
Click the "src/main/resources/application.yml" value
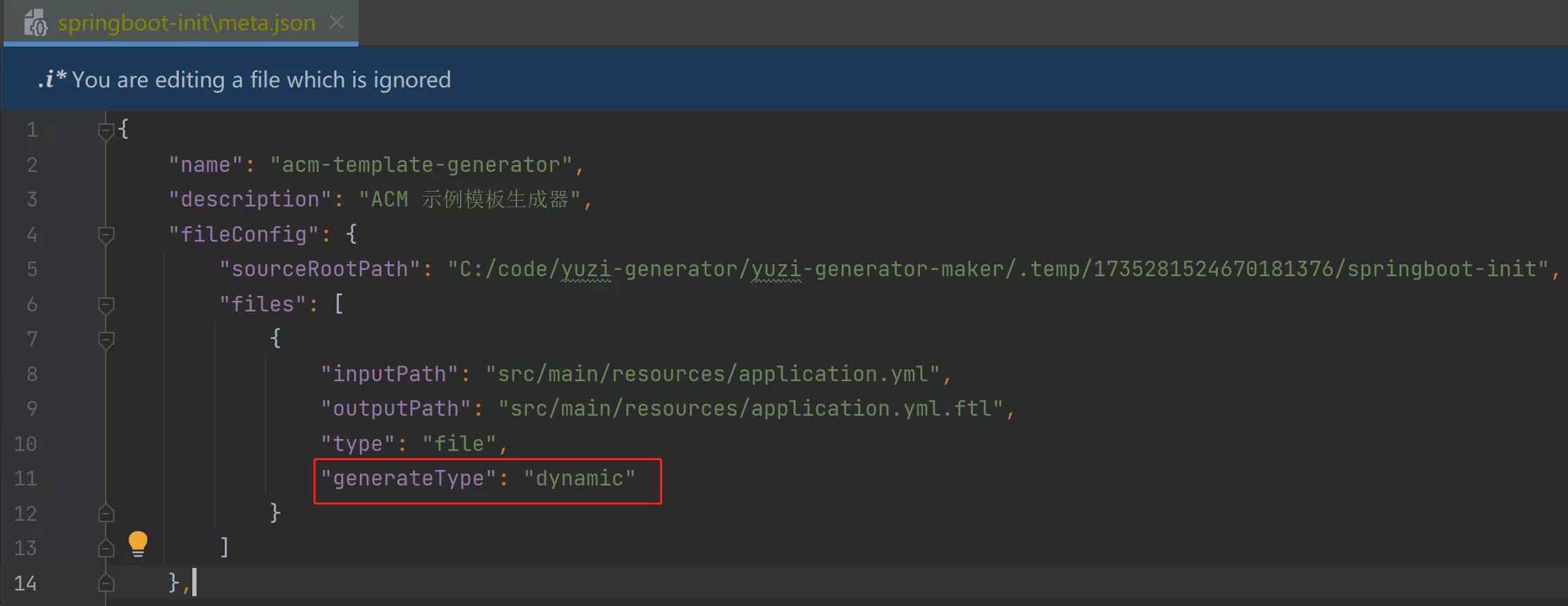coord(713,373)
